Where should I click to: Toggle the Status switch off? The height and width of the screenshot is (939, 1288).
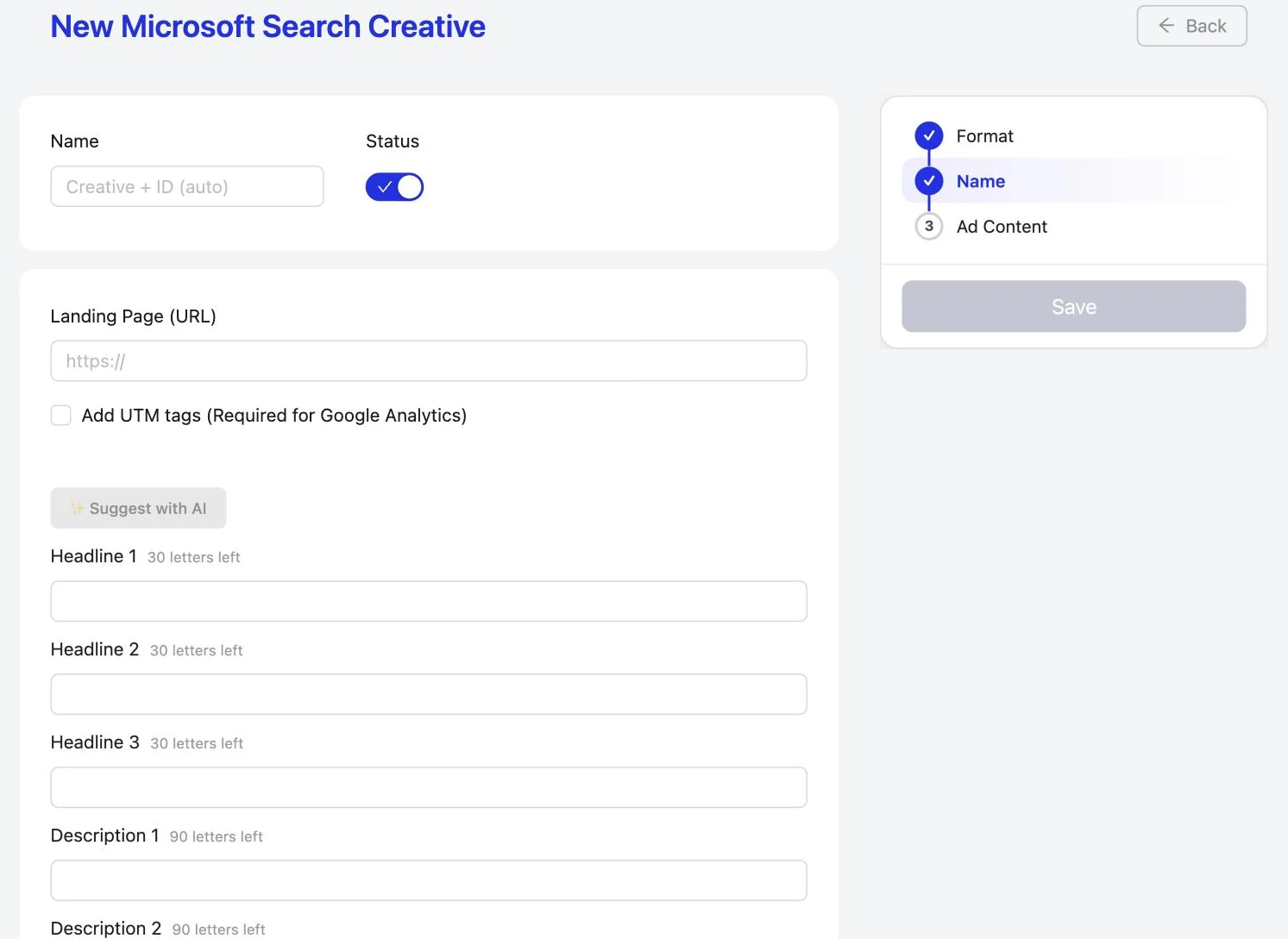click(394, 187)
